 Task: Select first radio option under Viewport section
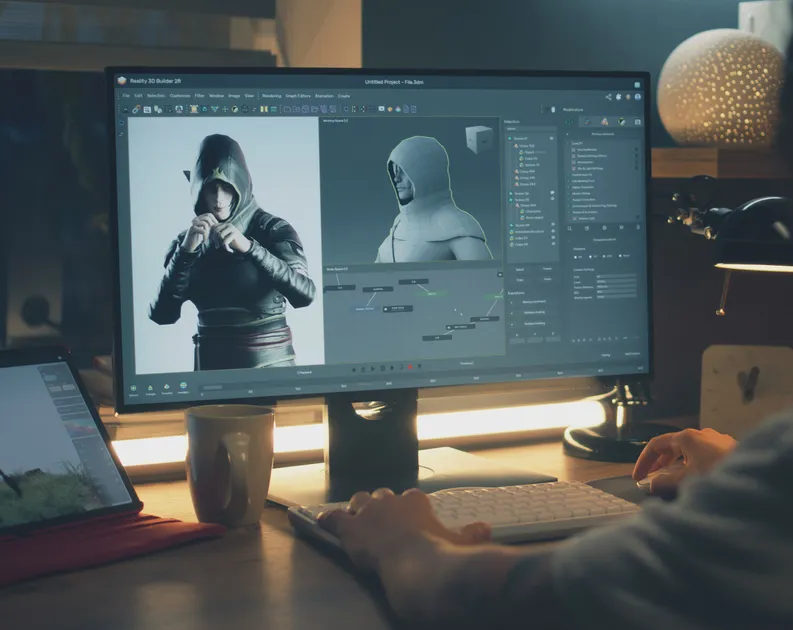pyautogui.click(x=576, y=256)
